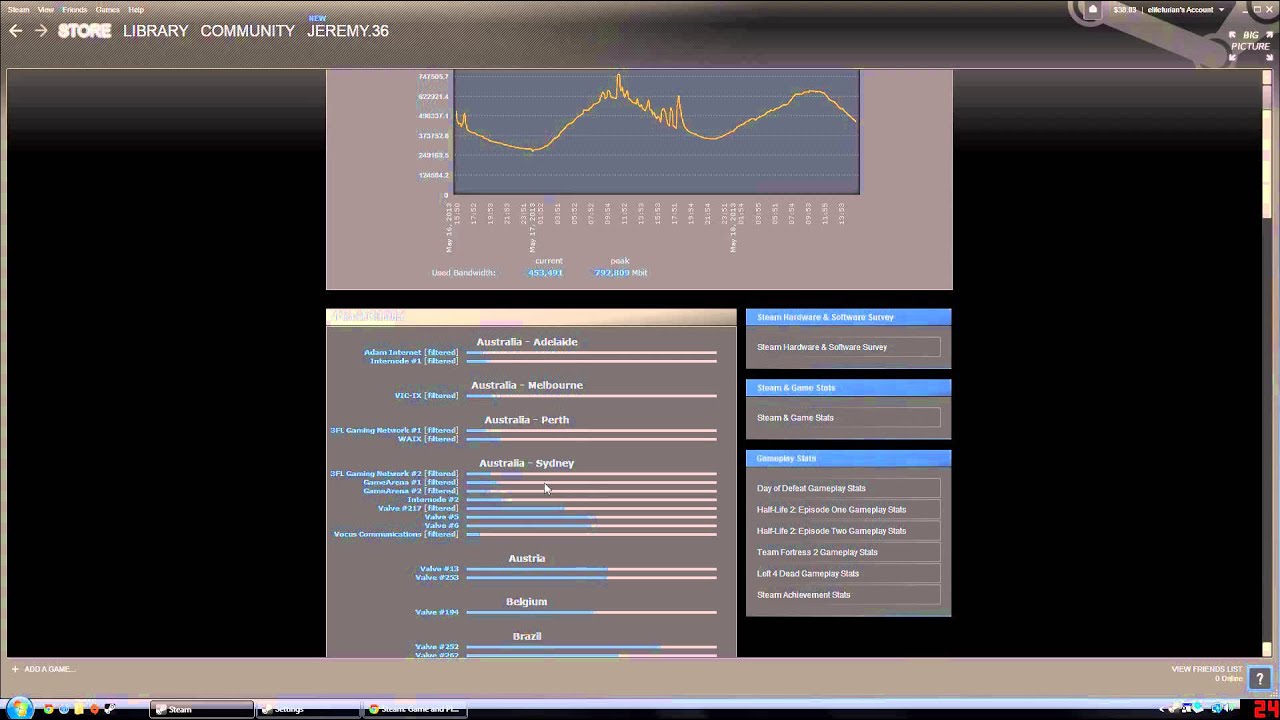Image resolution: width=1280 pixels, height=720 pixels.
Task: Open Team Fortress 2 Gameplay Stats
Action: [x=848, y=552]
